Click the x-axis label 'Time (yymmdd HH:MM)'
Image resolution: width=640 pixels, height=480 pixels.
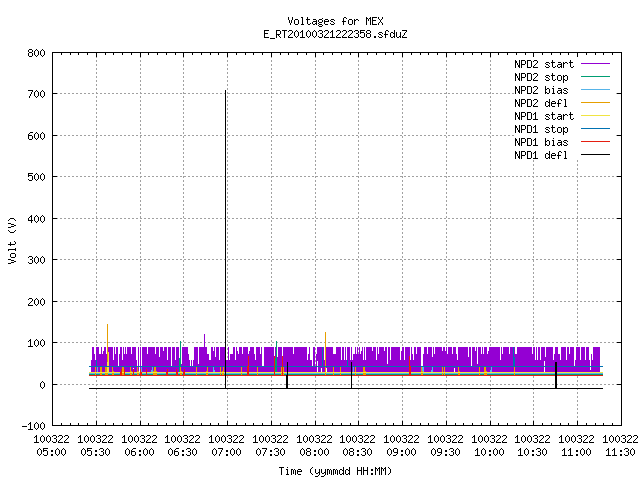(335, 471)
